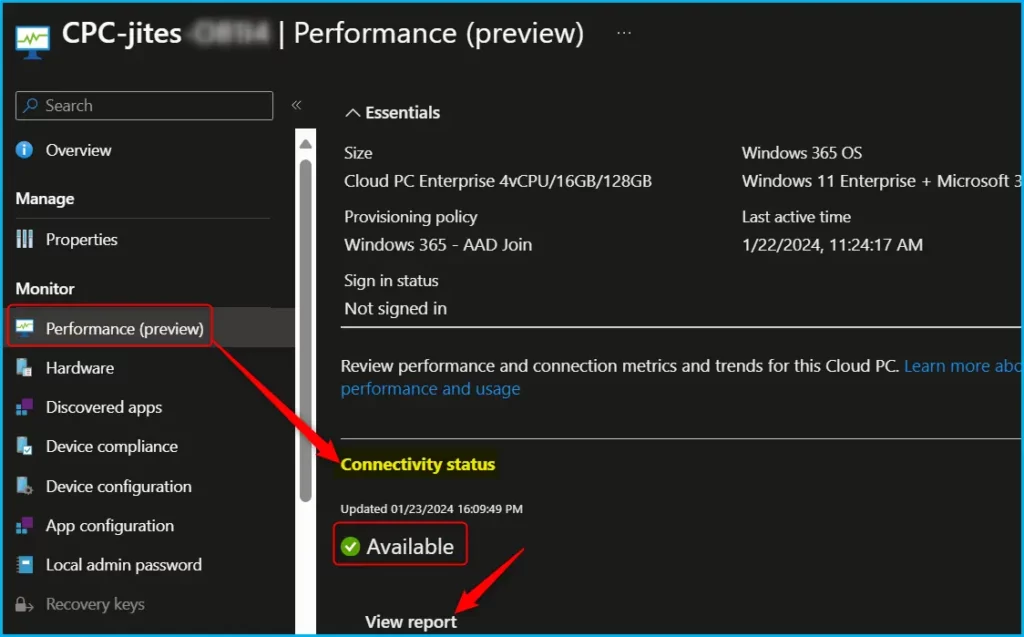Click the 'Manage' section heading
The height and width of the screenshot is (637, 1024).
(45, 199)
